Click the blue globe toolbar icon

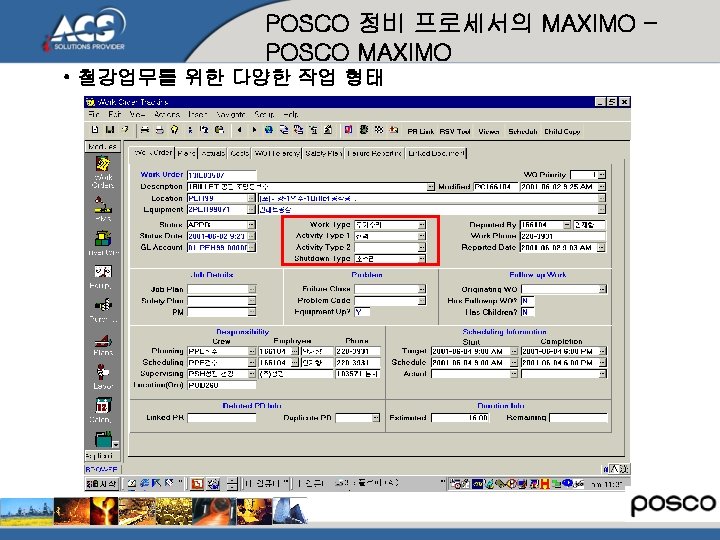[269, 130]
